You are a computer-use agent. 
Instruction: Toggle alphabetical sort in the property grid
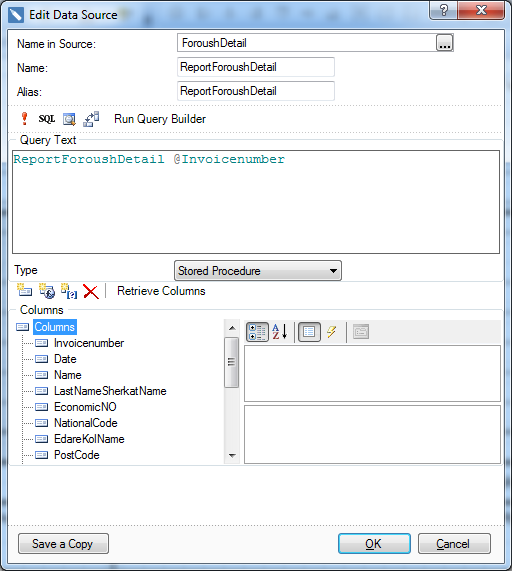pyautogui.click(x=280, y=332)
